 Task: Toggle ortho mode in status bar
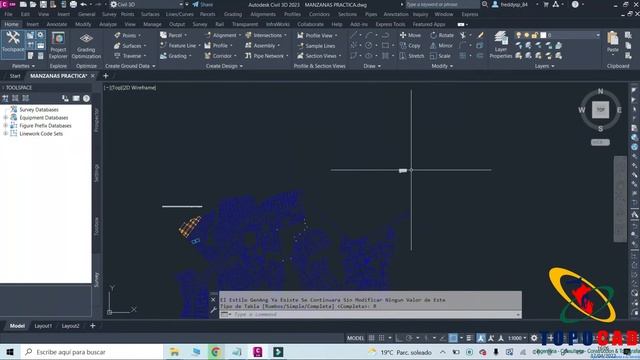click(x=399, y=338)
